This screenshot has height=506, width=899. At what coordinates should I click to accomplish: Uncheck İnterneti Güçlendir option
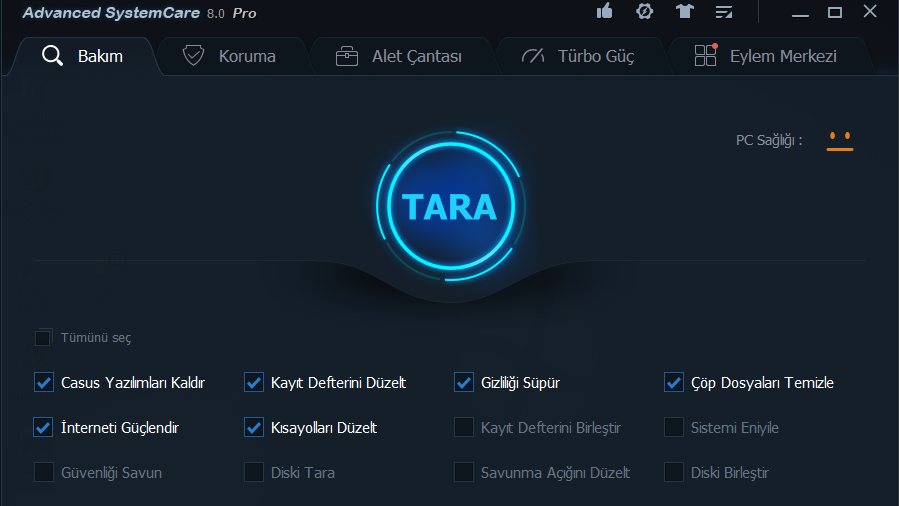(44, 427)
